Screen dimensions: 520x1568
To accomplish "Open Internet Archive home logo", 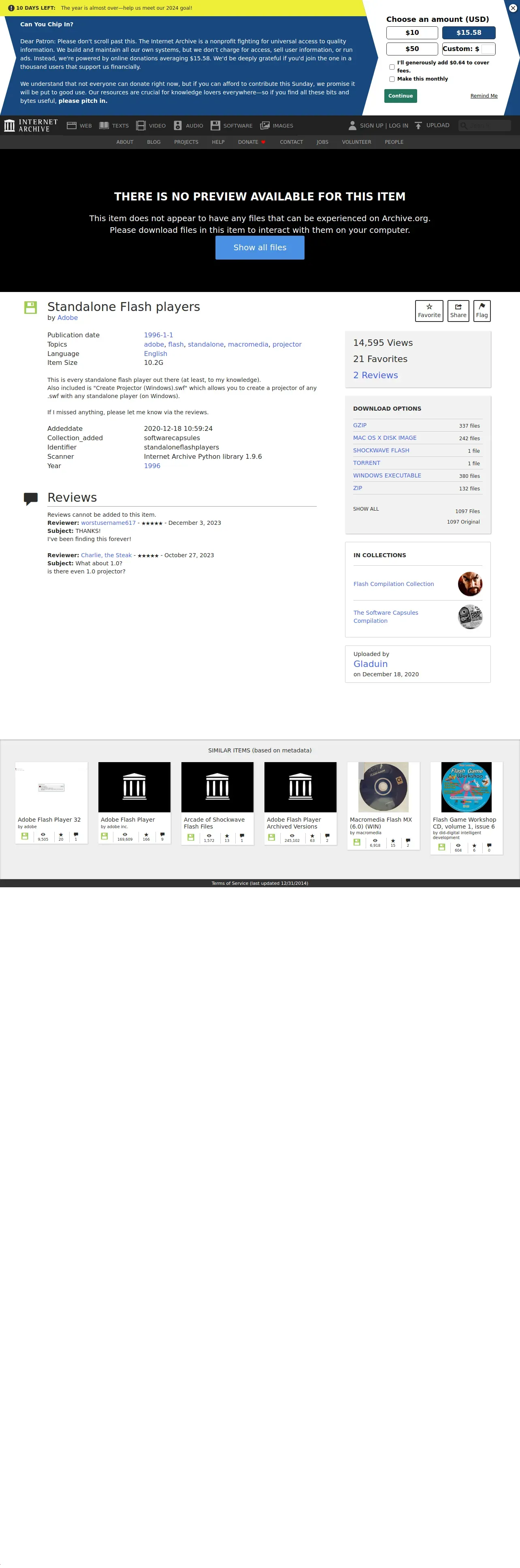I will pyautogui.click(x=31, y=126).
